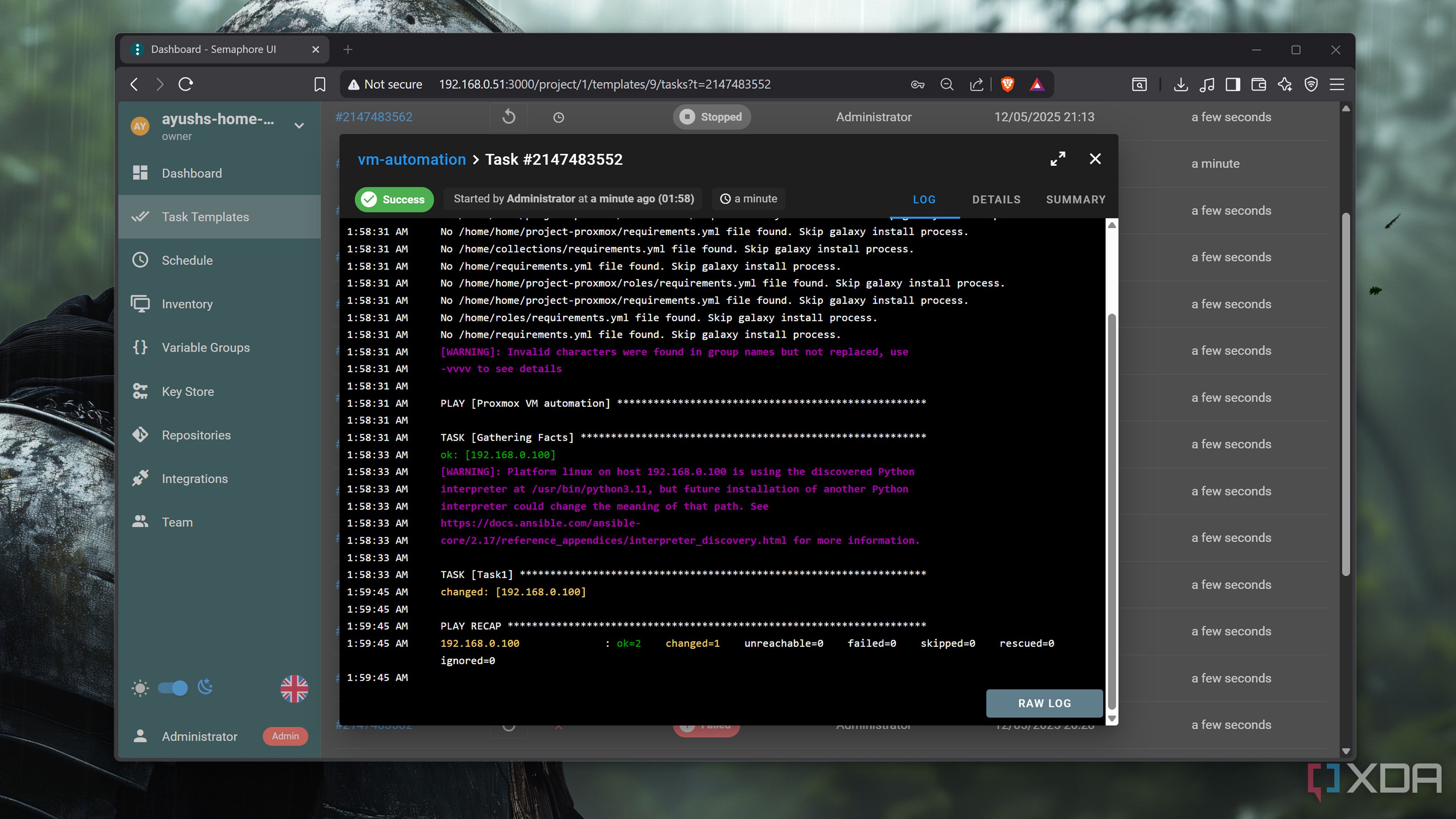Viewport: 1456px width, 819px height.
Task: Open the Dashboard sidebar item
Action: (219, 173)
